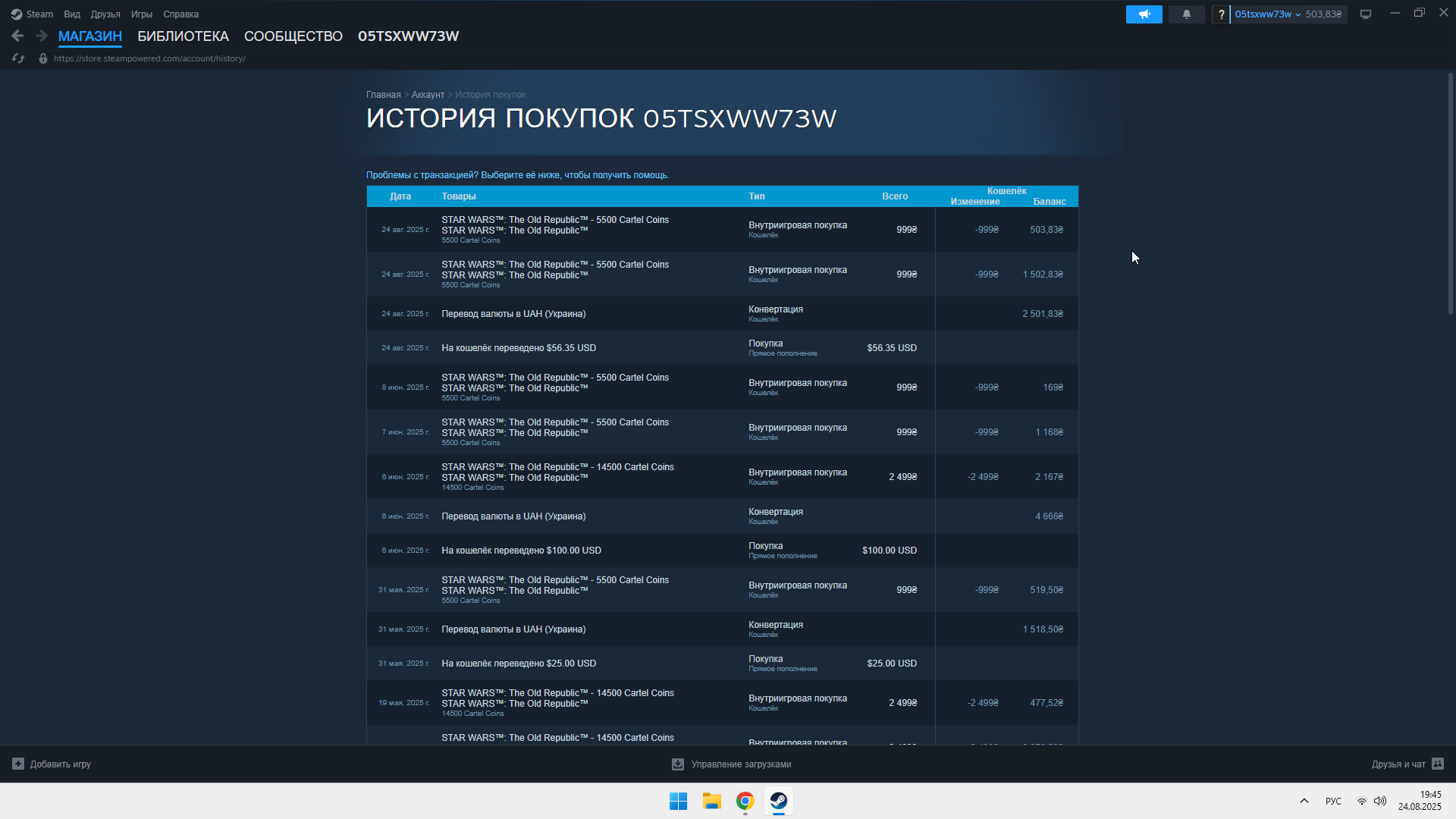Click the plus icon next to Добавить игру

point(18,764)
